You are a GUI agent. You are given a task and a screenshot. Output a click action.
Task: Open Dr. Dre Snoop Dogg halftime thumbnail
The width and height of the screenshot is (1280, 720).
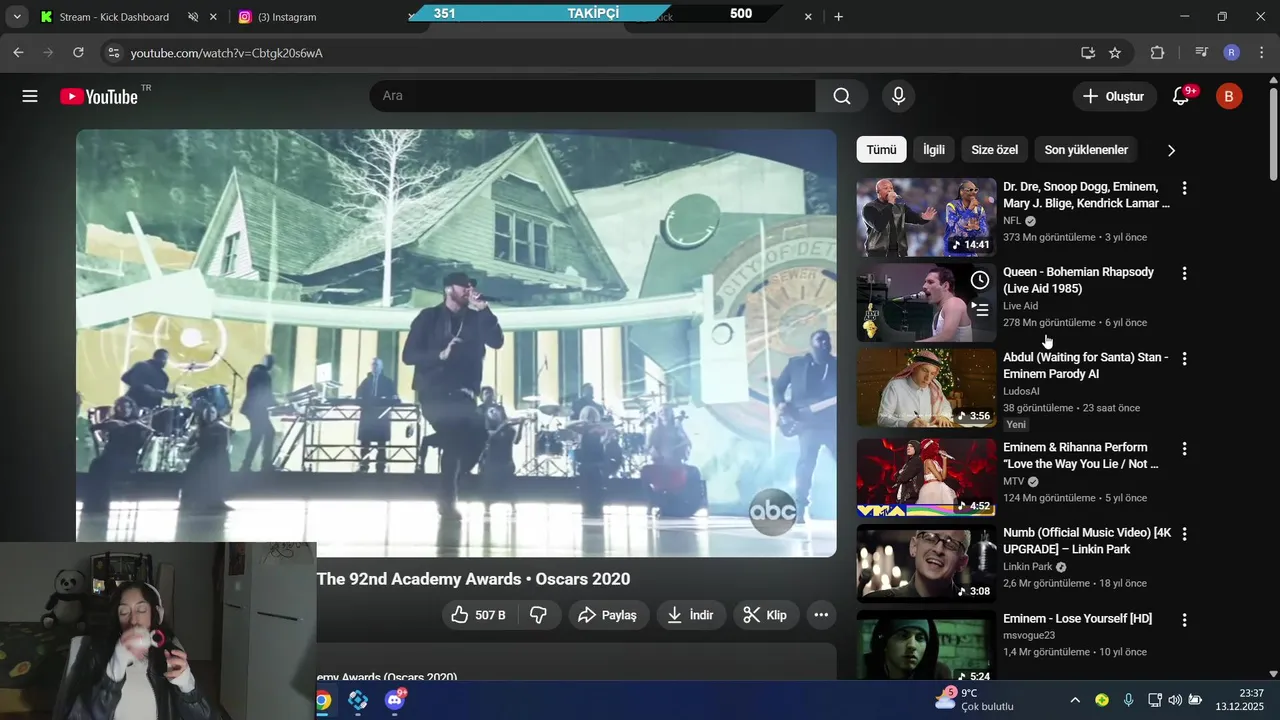[x=926, y=217]
